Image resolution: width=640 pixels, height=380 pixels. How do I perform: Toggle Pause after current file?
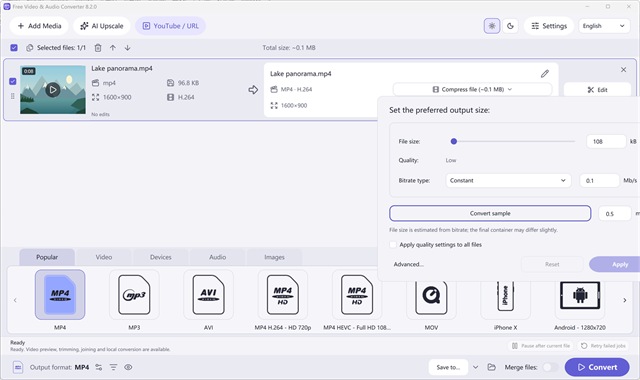(541, 346)
